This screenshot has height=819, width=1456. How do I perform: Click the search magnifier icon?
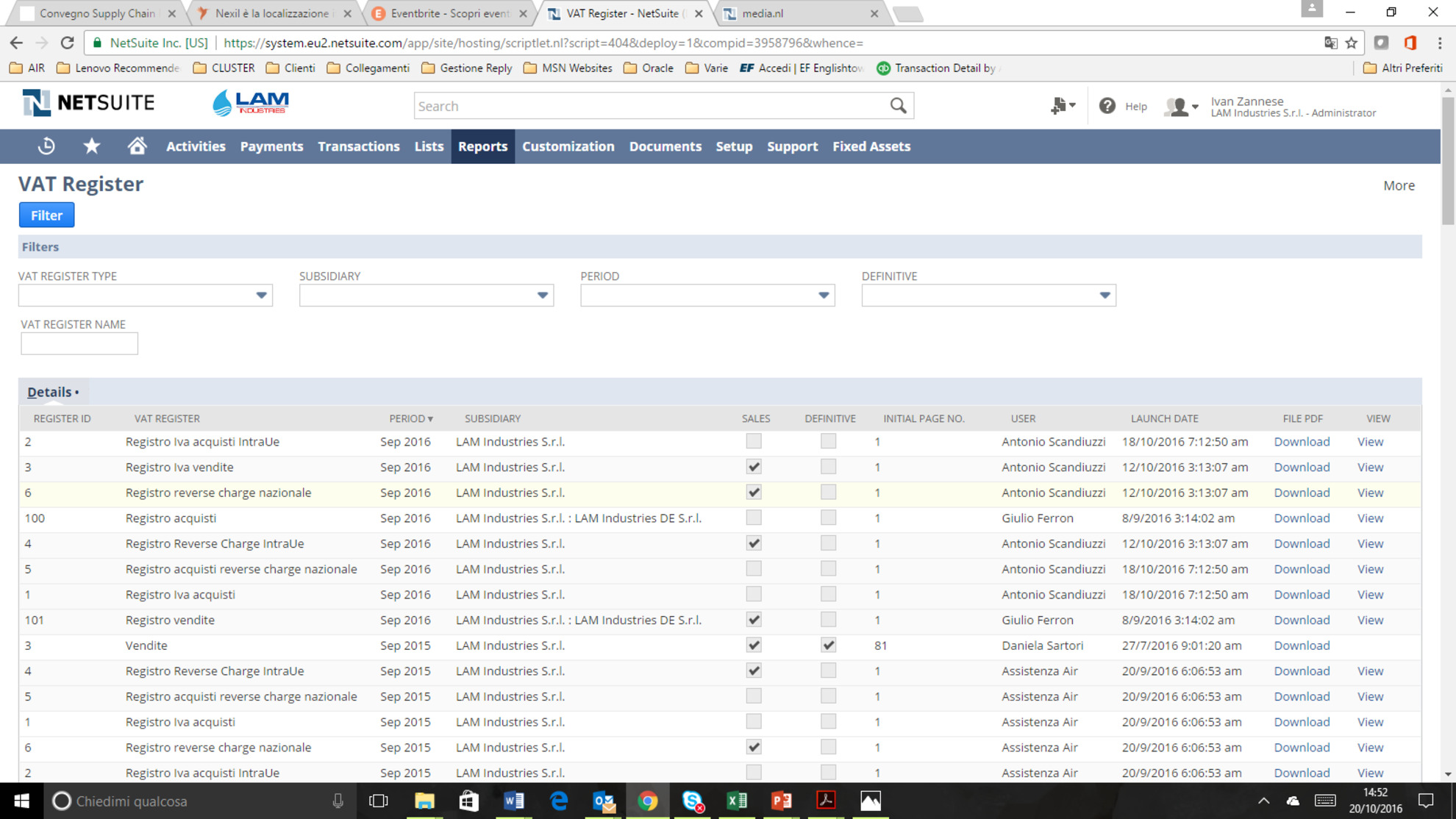point(898,106)
